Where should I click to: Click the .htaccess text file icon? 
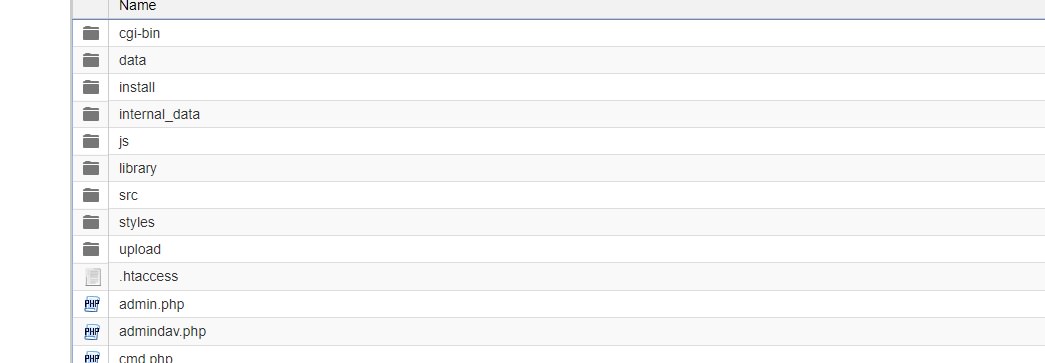pyautogui.click(x=93, y=276)
